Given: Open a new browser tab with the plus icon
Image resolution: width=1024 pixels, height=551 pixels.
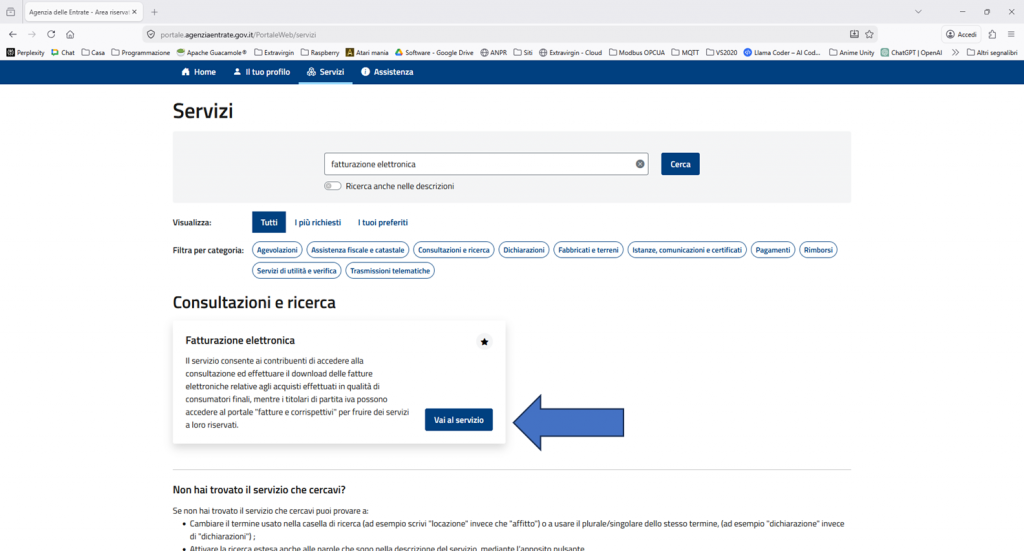Looking at the screenshot, I should pyautogui.click(x=154, y=11).
